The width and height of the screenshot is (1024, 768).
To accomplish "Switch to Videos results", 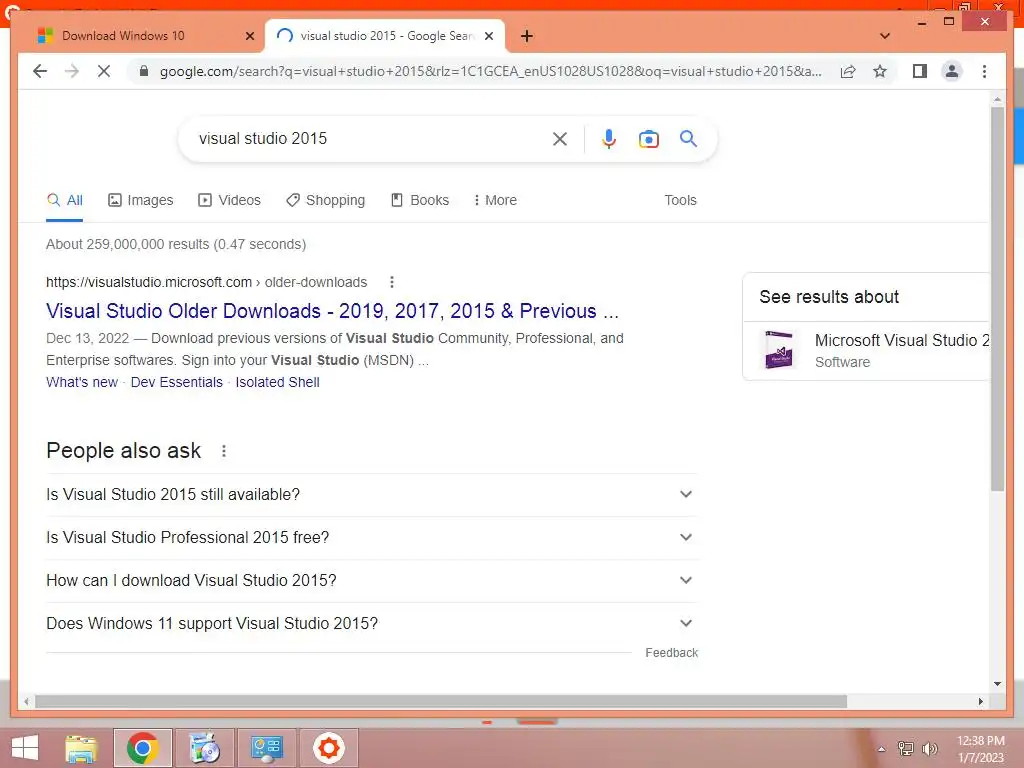I will click(x=229, y=200).
